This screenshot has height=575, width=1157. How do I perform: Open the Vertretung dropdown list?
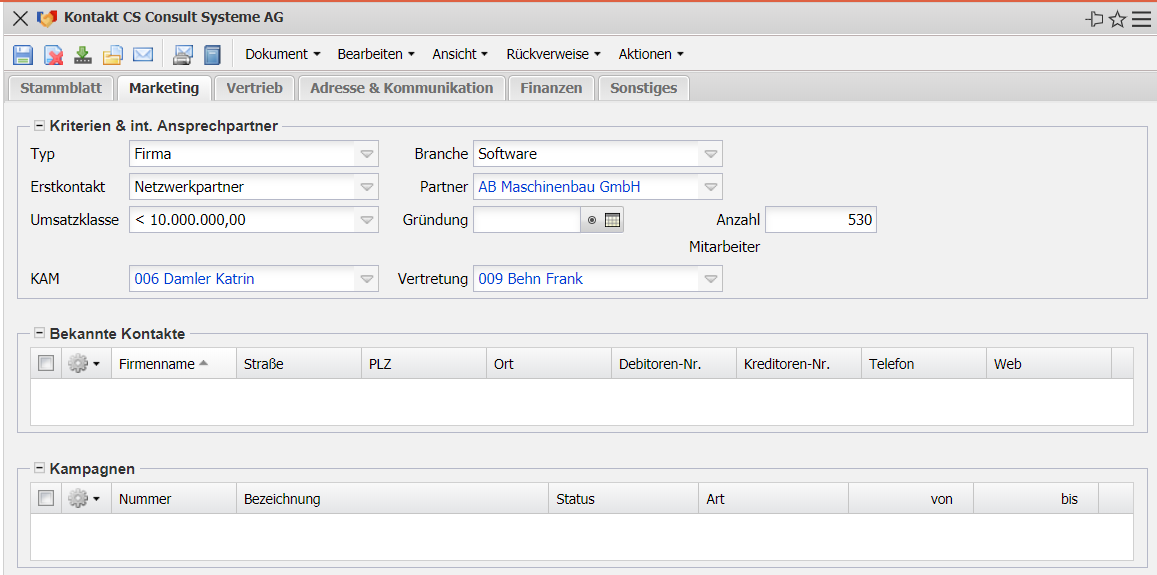(710, 279)
